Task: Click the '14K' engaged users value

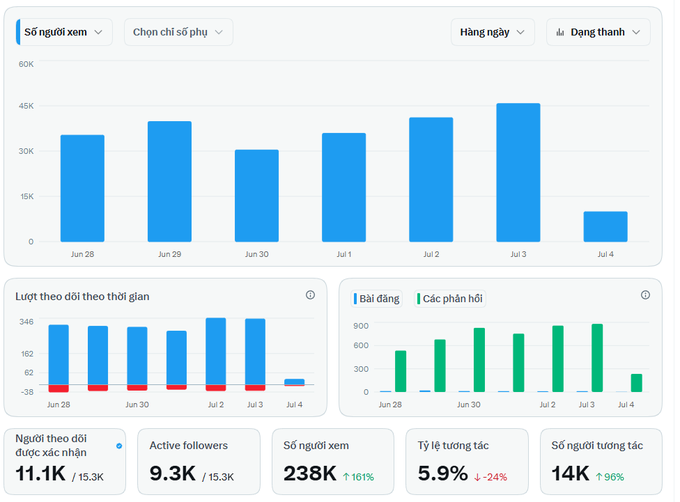Action: [570, 473]
